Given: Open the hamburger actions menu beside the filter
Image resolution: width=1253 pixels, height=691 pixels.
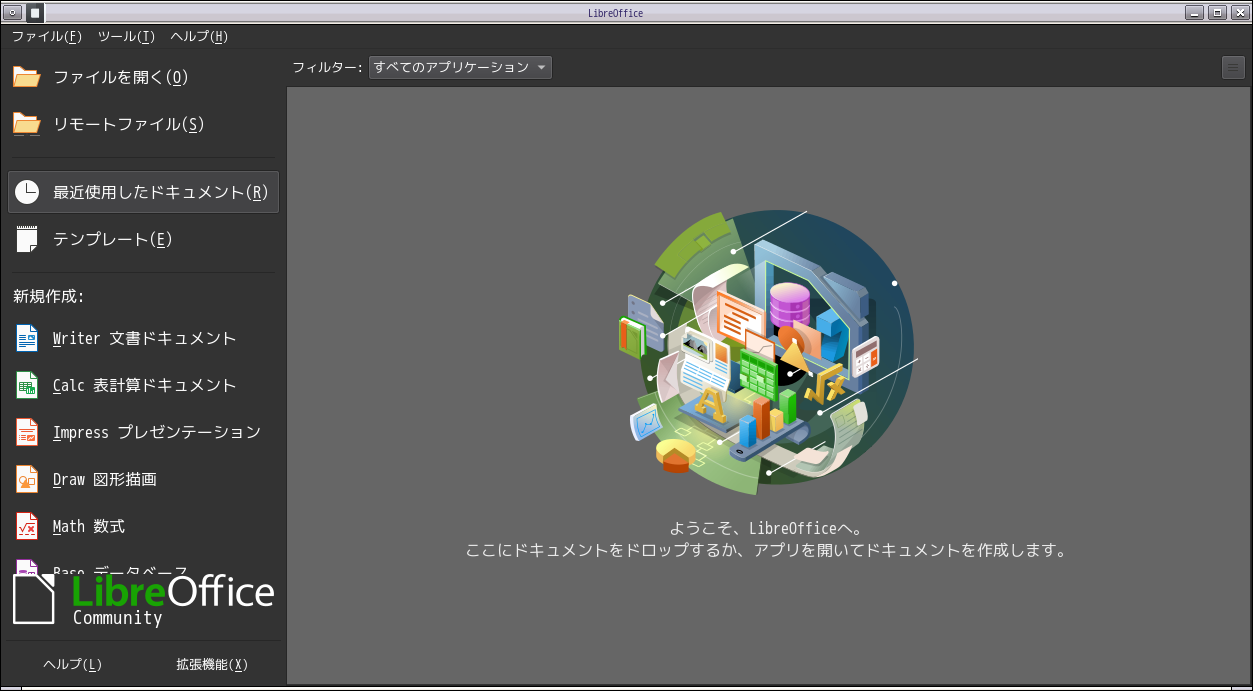Looking at the screenshot, I should pyautogui.click(x=1233, y=67).
